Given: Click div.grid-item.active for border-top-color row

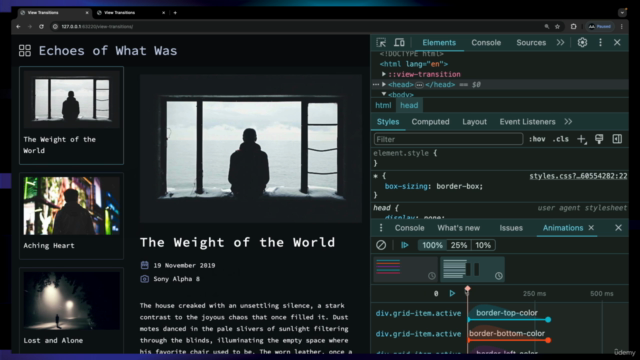Looking at the screenshot, I should coord(418,313).
